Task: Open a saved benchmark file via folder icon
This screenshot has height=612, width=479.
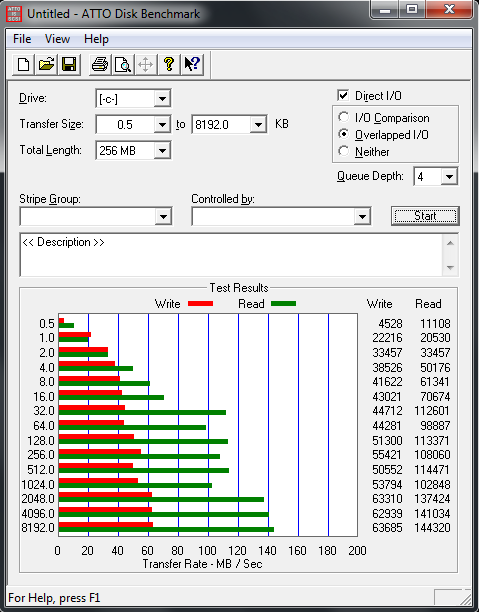Action: pos(46,64)
